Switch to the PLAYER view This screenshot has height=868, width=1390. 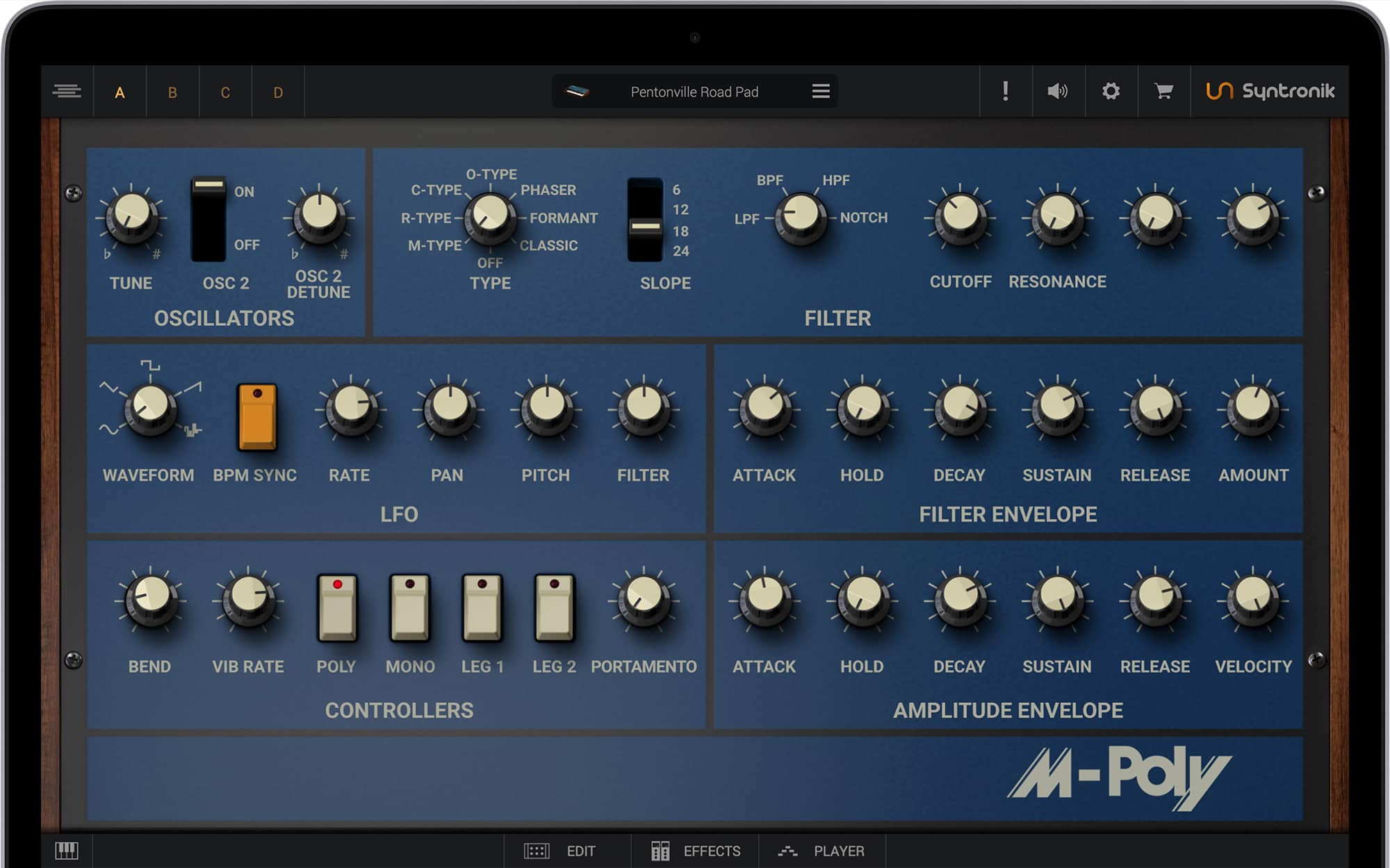[x=821, y=851]
